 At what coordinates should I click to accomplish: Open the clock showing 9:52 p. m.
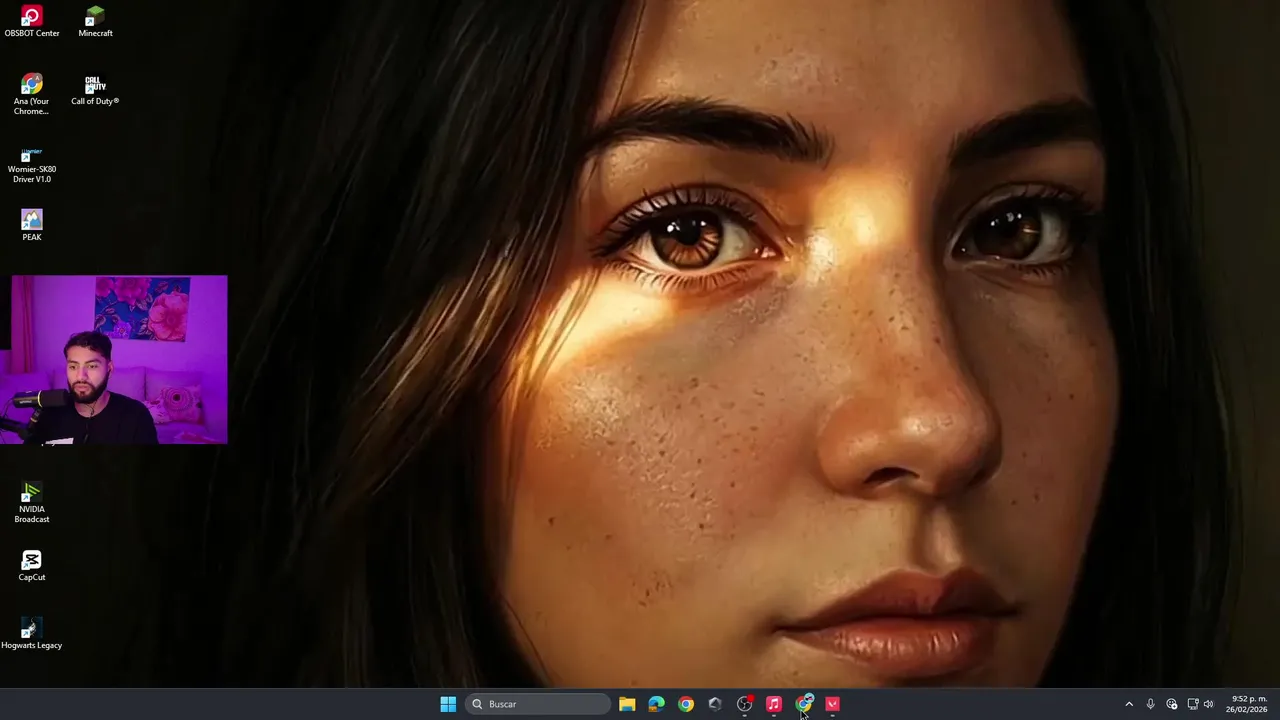(x=1248, y=704)
